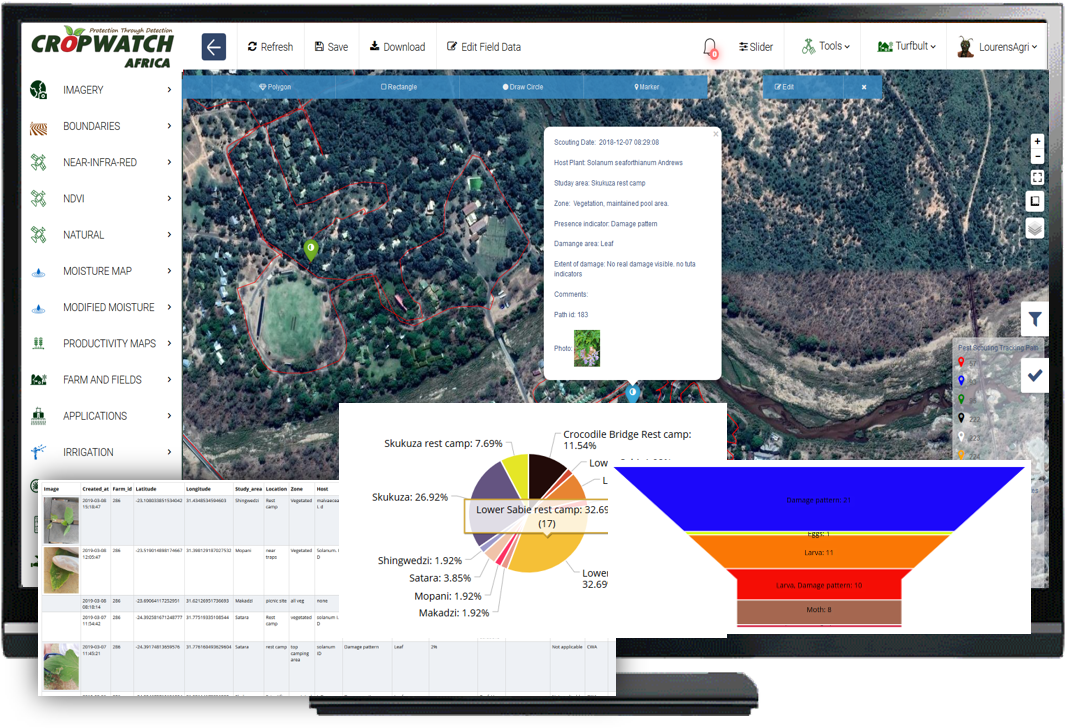Close the scouting info popup
The image size is (1066, 728).
(715, 134)
